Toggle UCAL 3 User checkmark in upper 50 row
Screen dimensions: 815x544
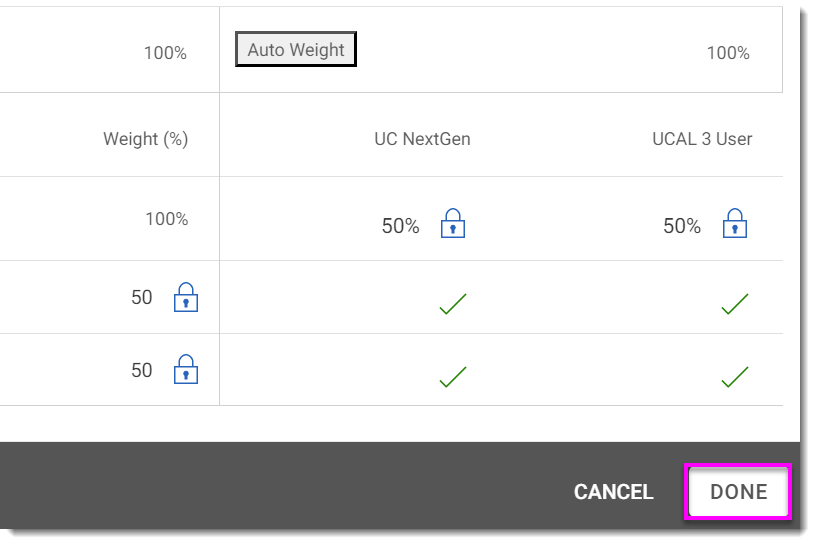(x=735, y=304)
